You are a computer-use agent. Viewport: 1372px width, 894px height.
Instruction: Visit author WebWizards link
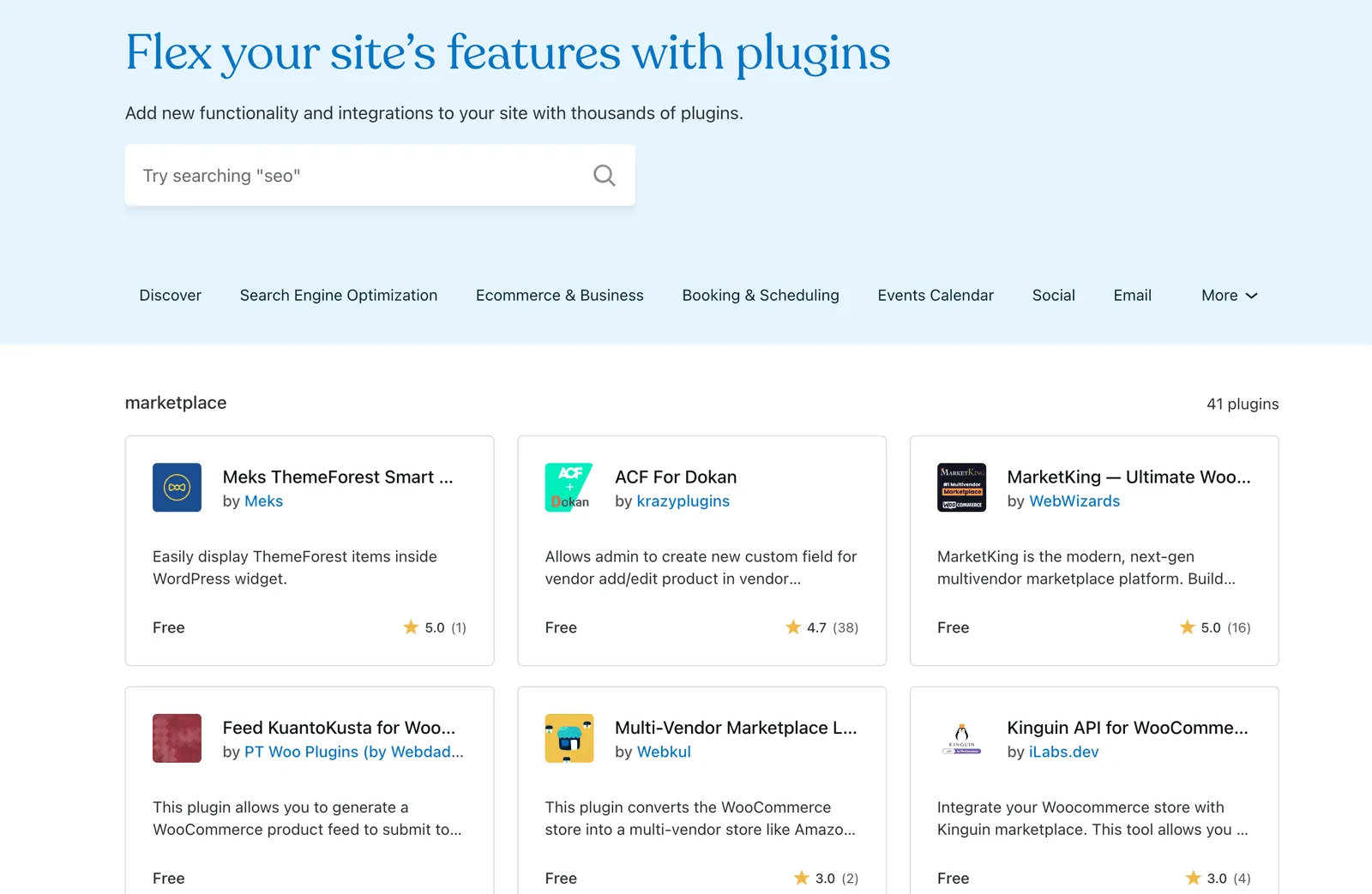tap(1074, 501)
